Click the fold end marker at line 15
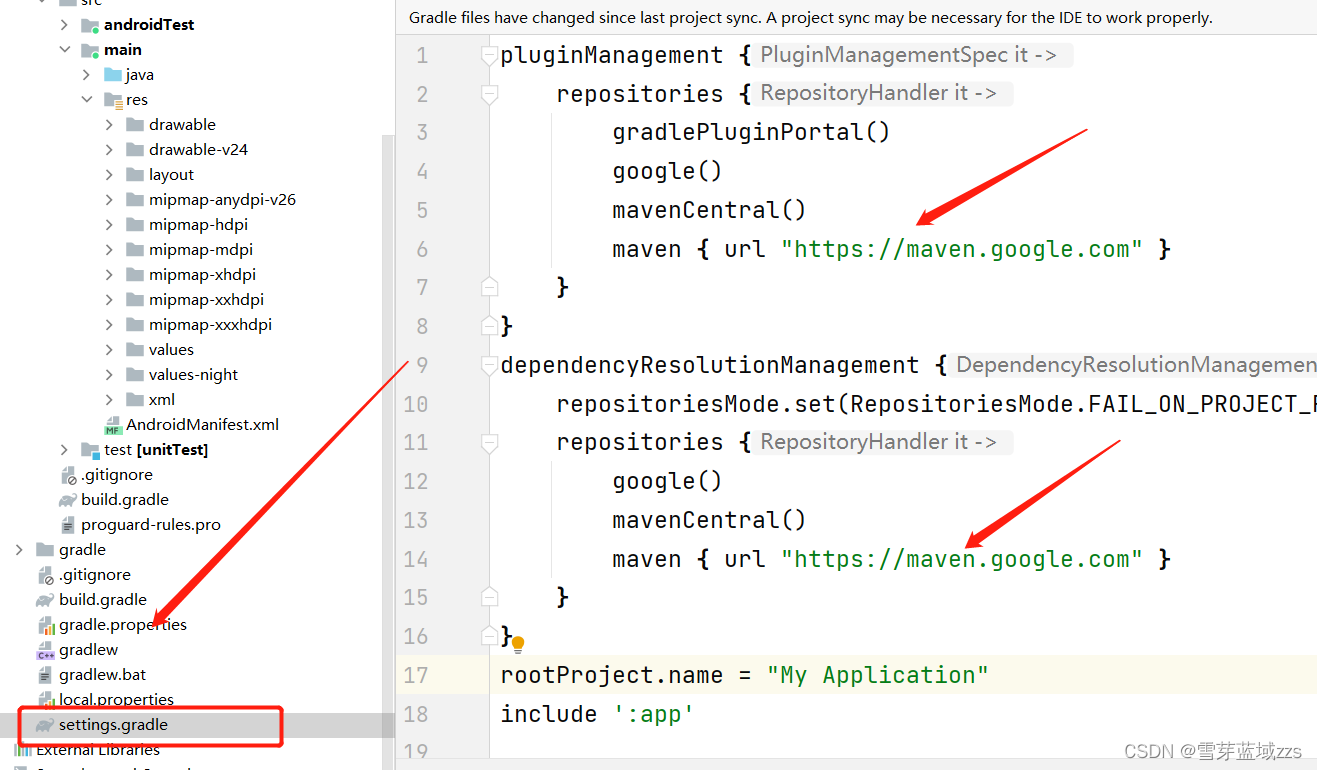The height and width of the screenshot is (770, 1317). 489,597
